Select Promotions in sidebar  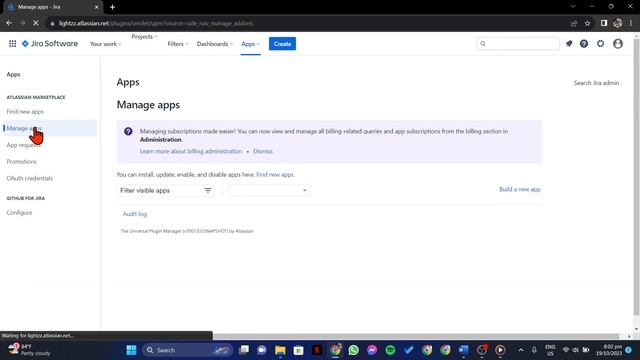21,162
